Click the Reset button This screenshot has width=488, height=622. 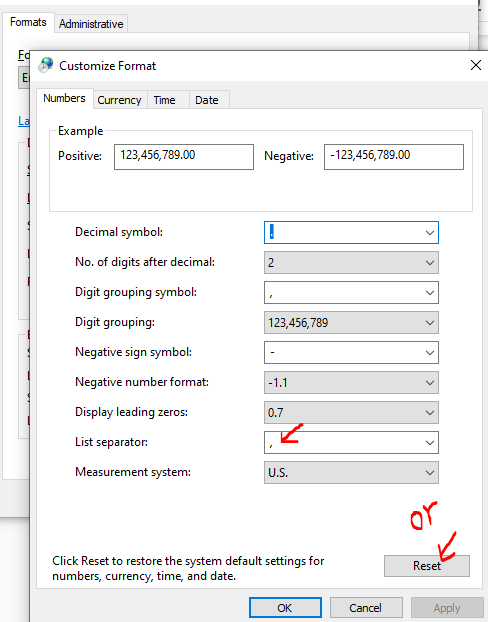point(427,566)
